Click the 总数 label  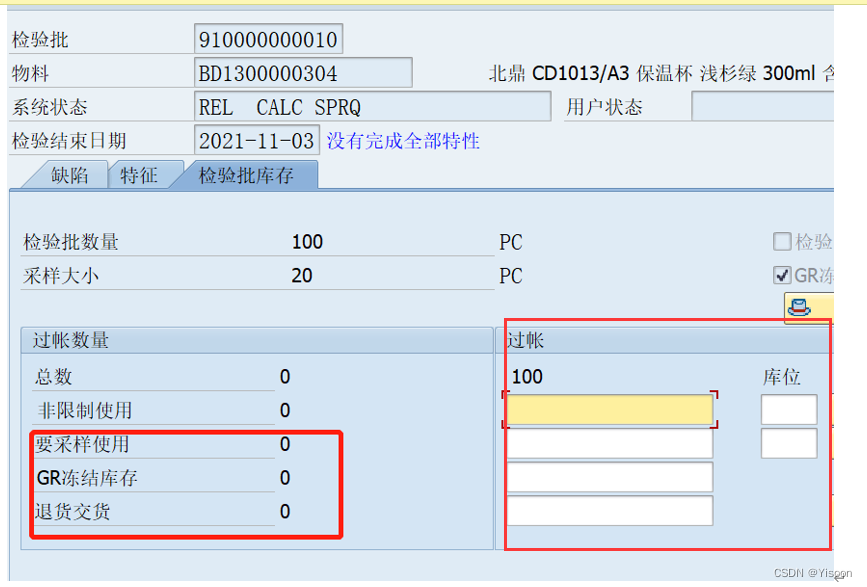(x=54, y=377)
